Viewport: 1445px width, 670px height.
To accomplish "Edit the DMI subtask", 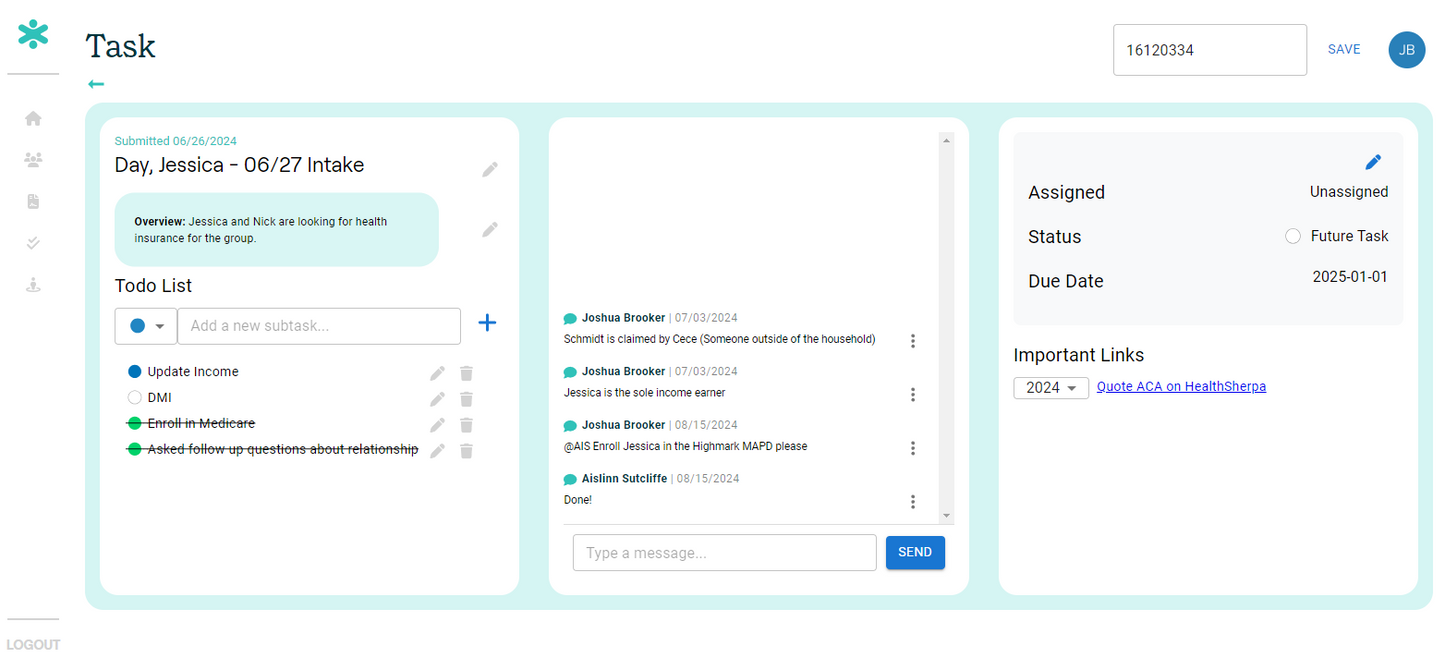I will click(x=437, y=399).
